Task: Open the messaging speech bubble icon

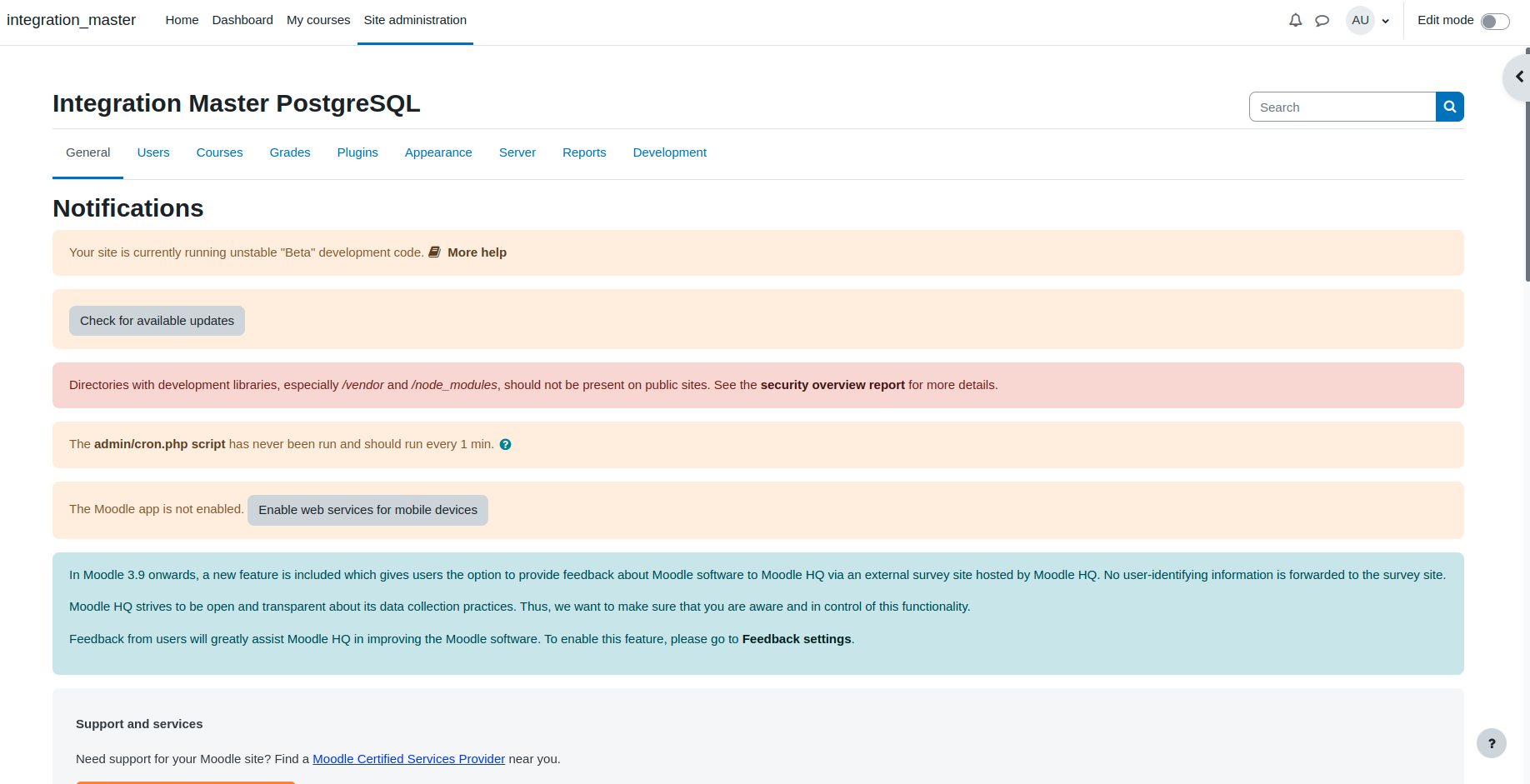Action: click(1322, 20)
